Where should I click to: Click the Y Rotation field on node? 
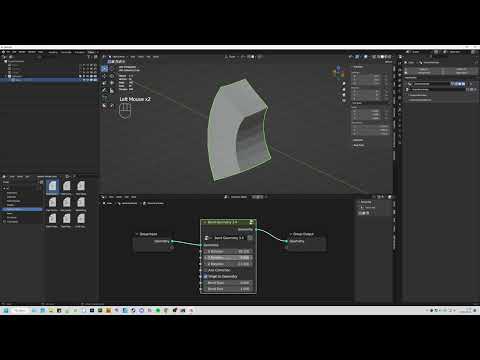click(228, 258)
